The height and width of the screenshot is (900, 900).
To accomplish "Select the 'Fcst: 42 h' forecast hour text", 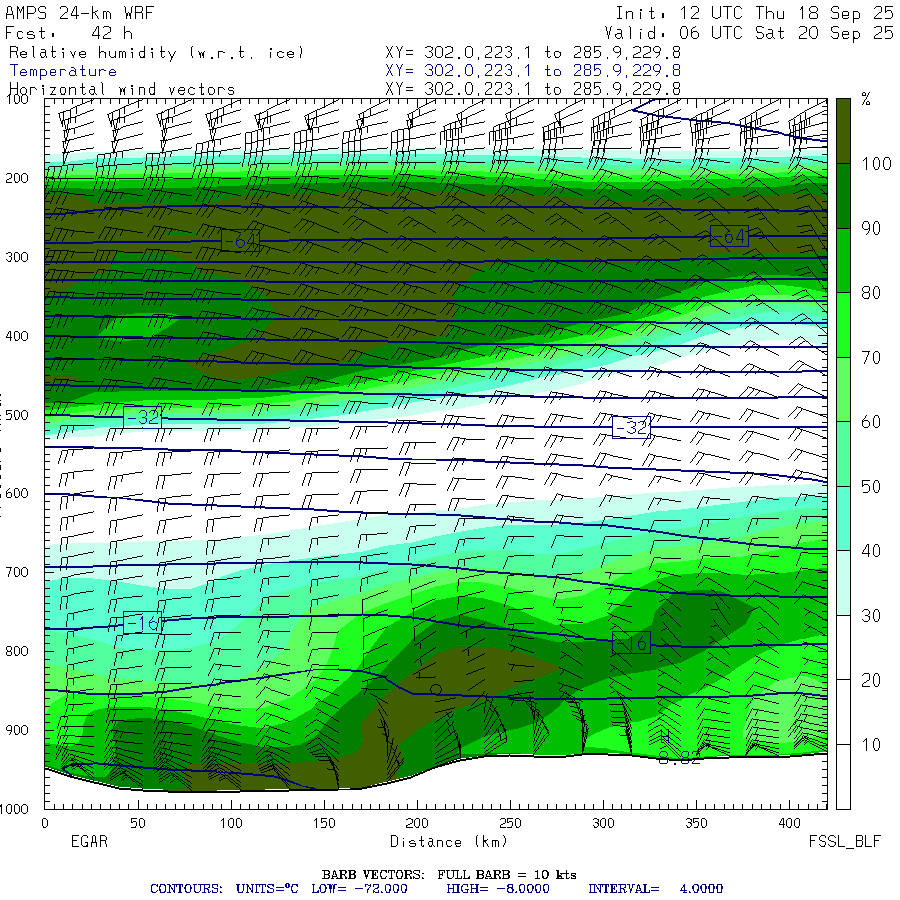I will coord(69,33).
